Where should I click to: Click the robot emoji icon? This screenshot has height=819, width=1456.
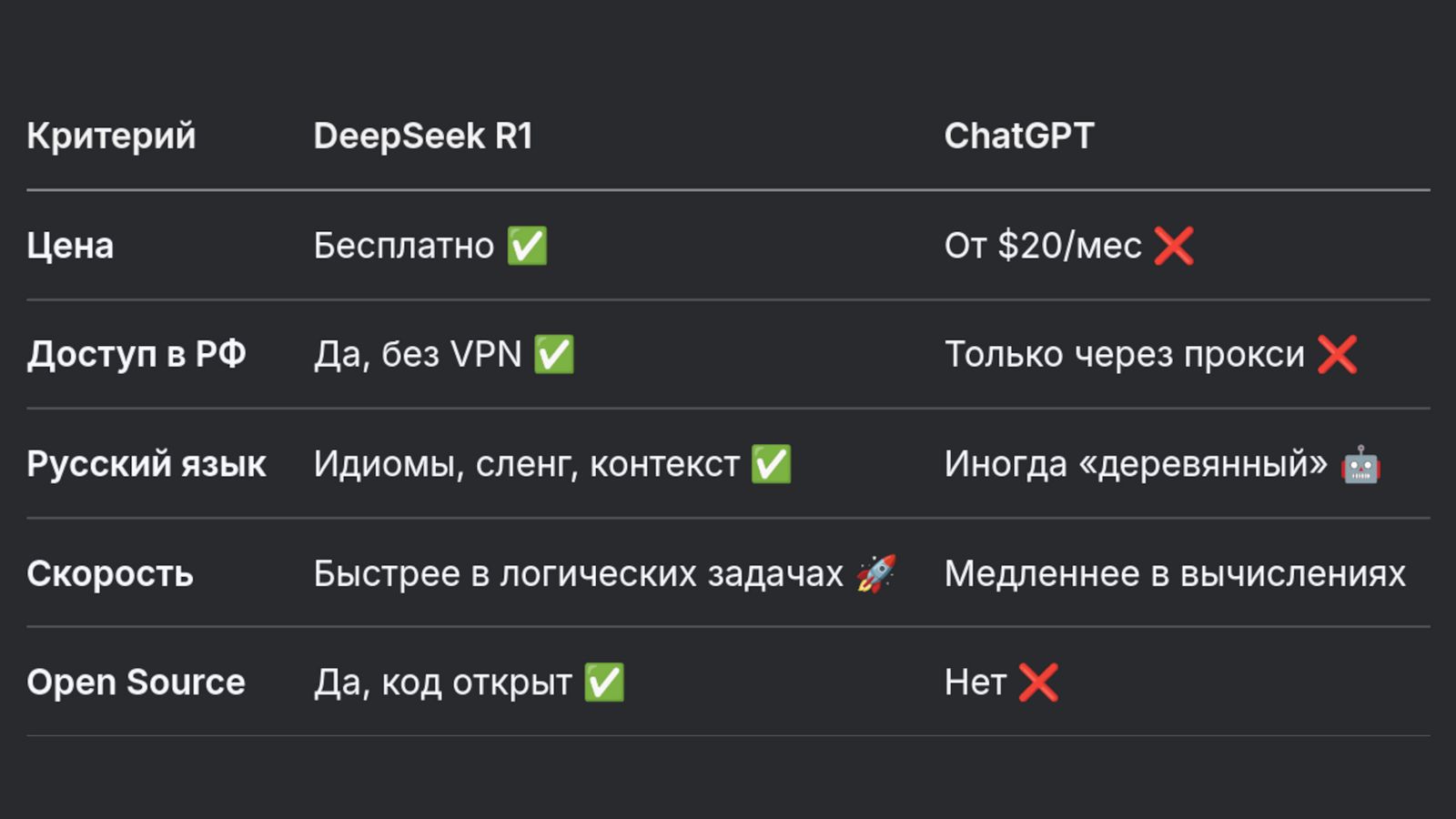[1360, 464]
